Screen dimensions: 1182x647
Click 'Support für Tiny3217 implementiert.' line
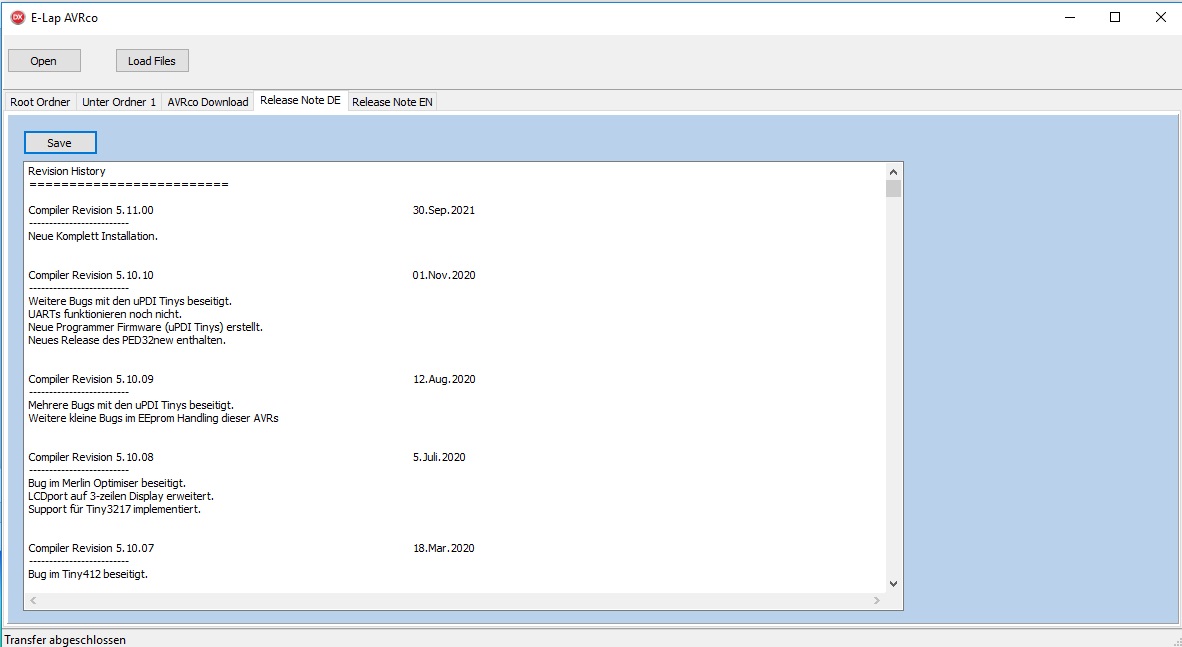(x=115, y=509)
